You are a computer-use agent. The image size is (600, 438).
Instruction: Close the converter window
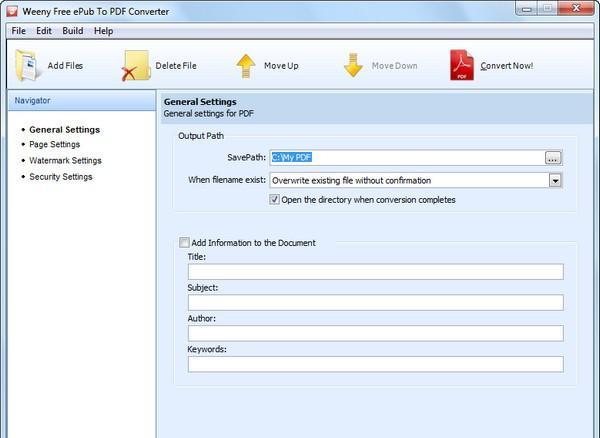tap(576, 8)
